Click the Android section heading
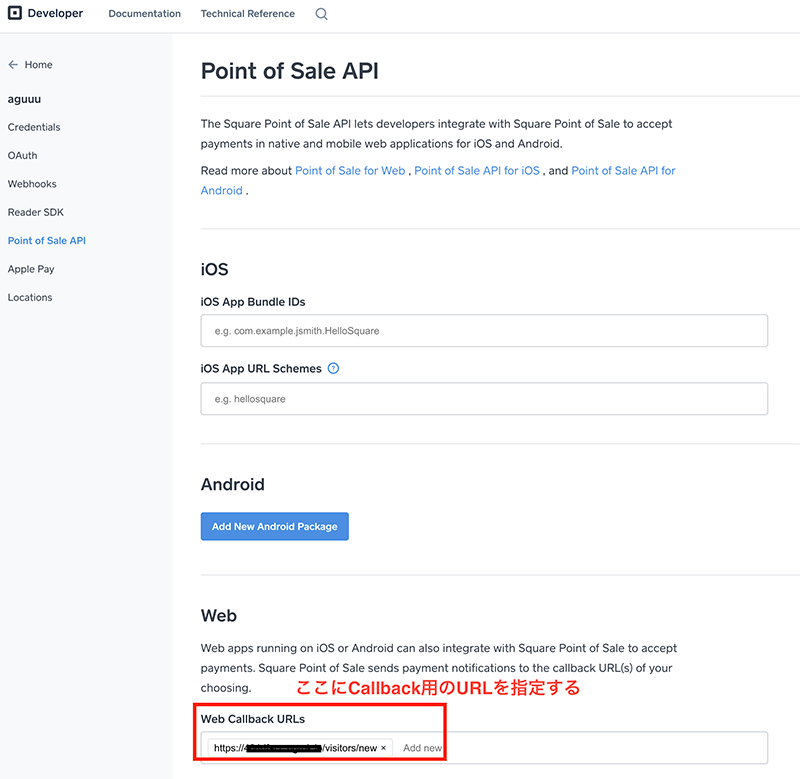The height and width of the screenshot is (779, 800). pyautogui.click(x=233, y=484)
